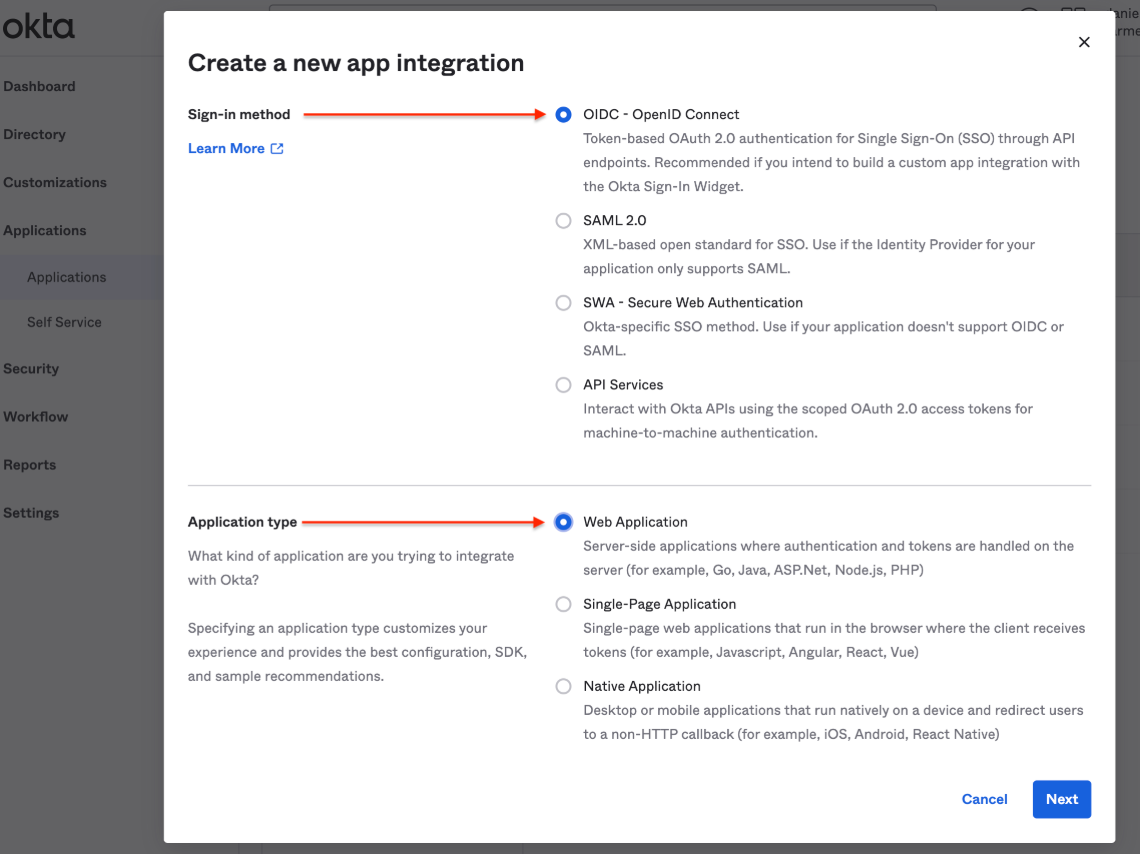Collapse the Applications section in the sidebar
This screenshot has width=1140, height=854.
pos(44,230)
